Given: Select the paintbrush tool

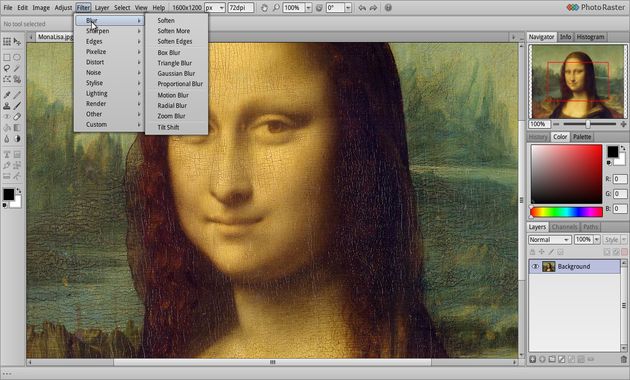Looking at the screenshot, I should pos(17,106).
